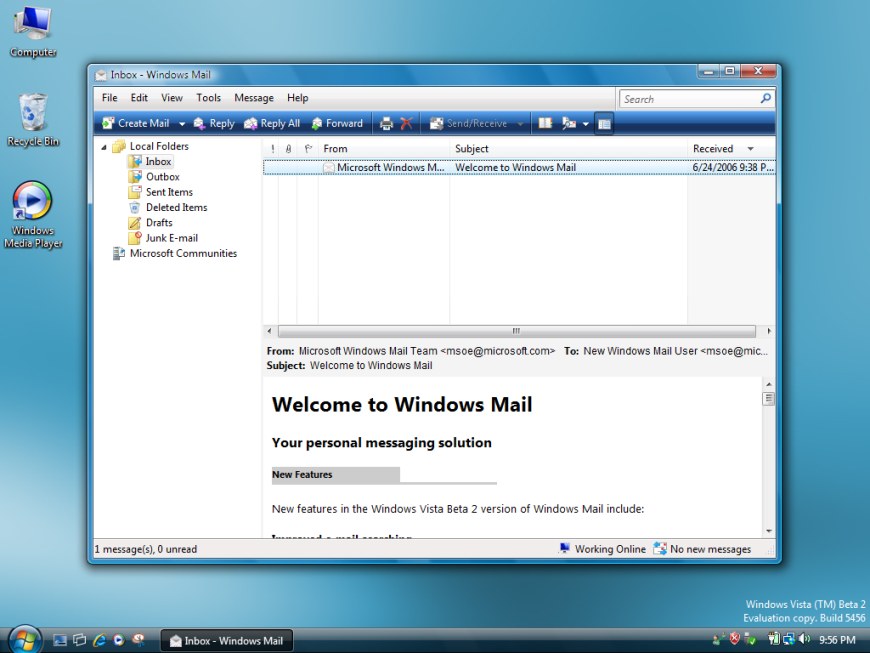Click the message list scroll right arrow
The width and height of the screenshot is (870, 653).
click(x=768, y=331)
